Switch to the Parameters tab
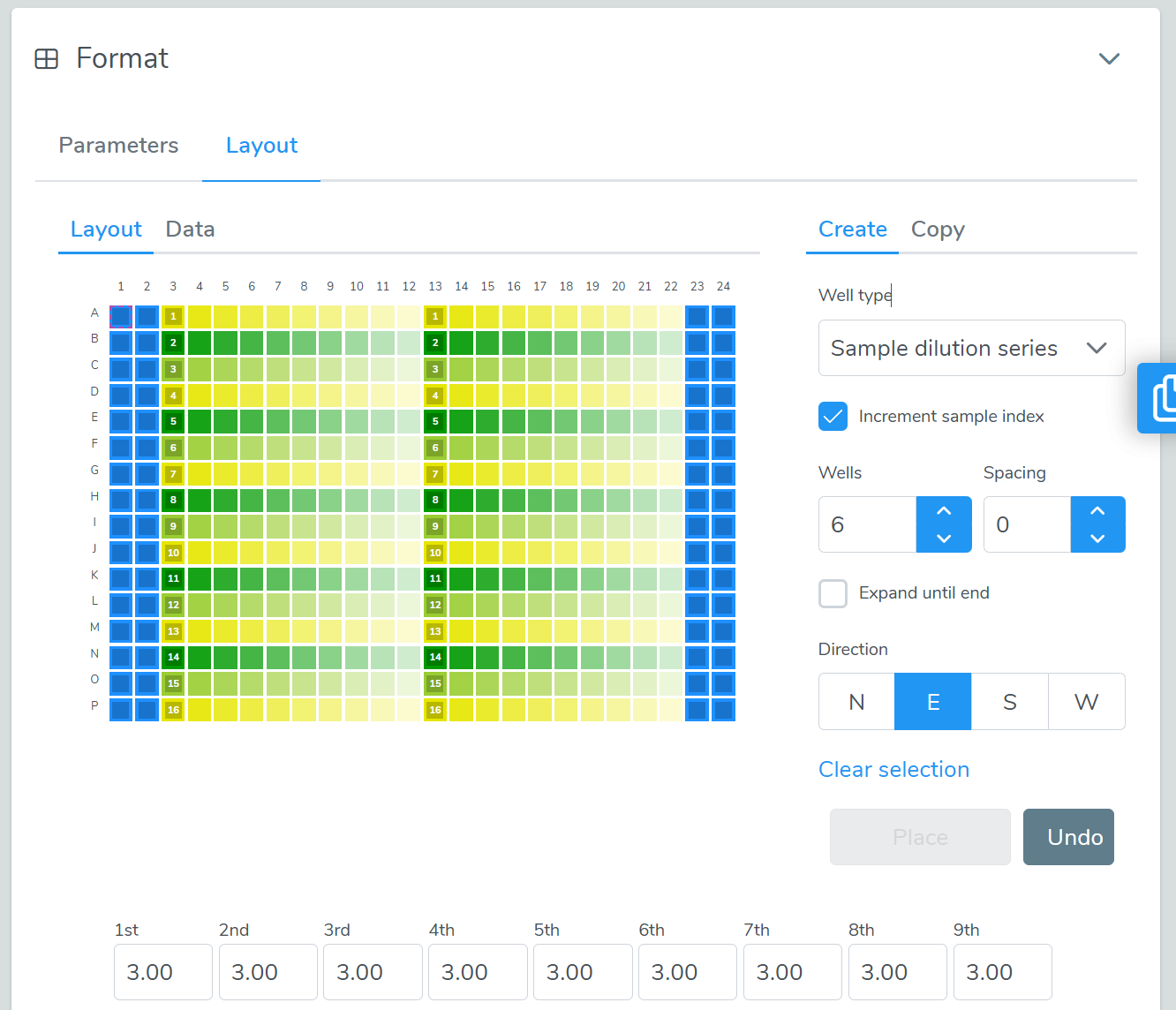The image size is (1176, 1010). [118, 146]
